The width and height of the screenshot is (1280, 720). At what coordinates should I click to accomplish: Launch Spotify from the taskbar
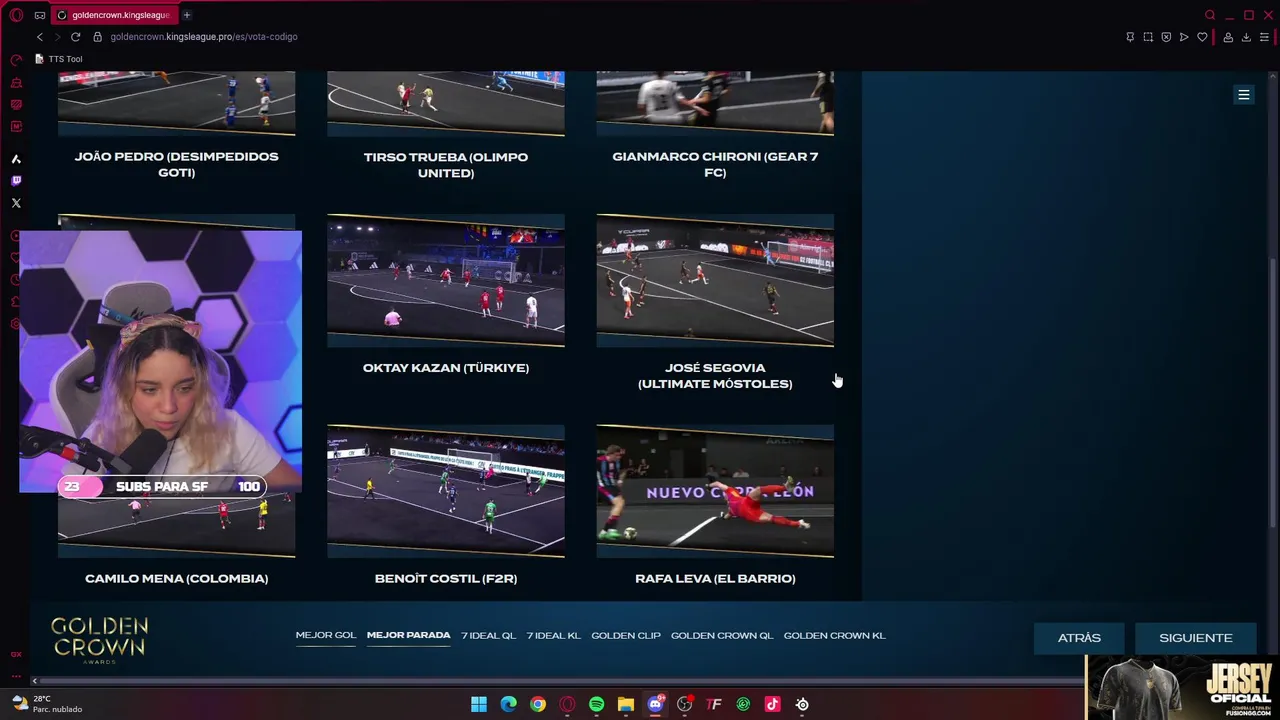pos(597,704)
